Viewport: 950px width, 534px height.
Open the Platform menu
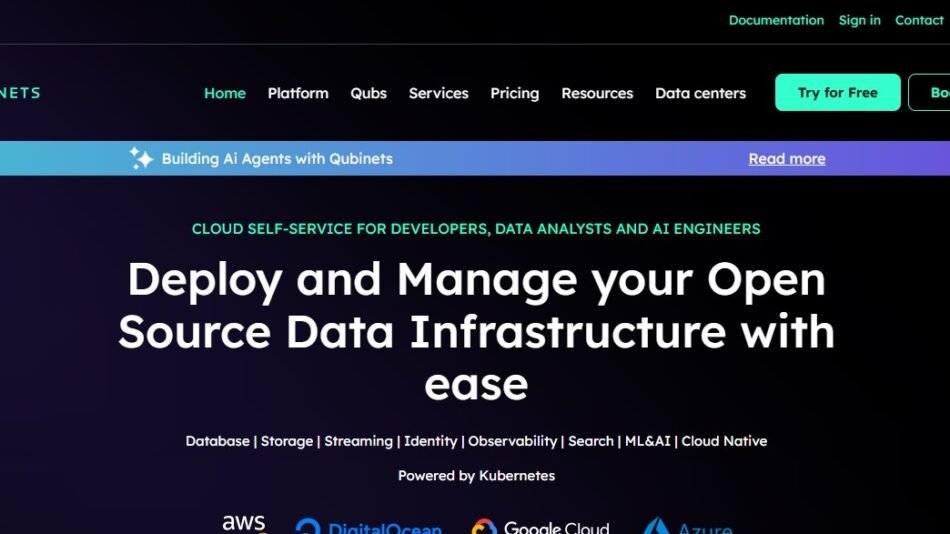(x=298, y=93)
